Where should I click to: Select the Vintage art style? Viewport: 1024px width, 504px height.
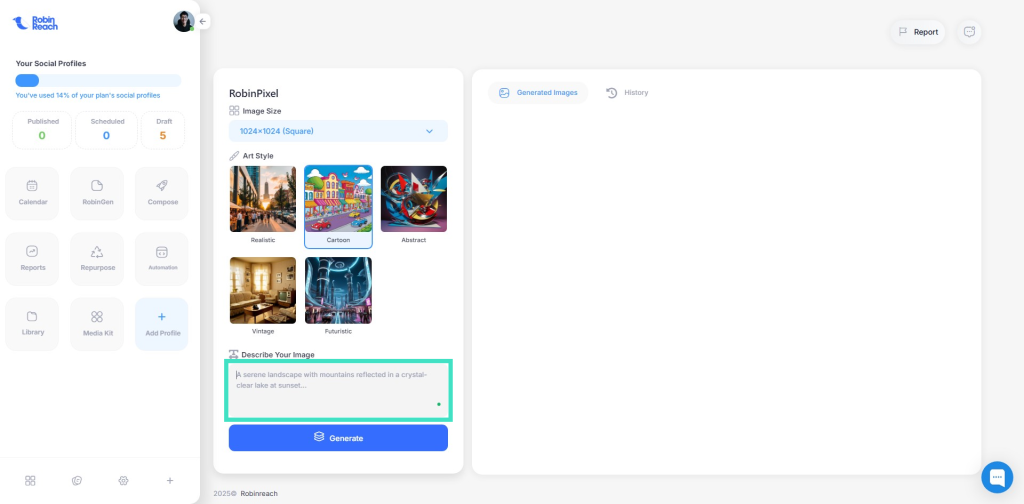263,296
